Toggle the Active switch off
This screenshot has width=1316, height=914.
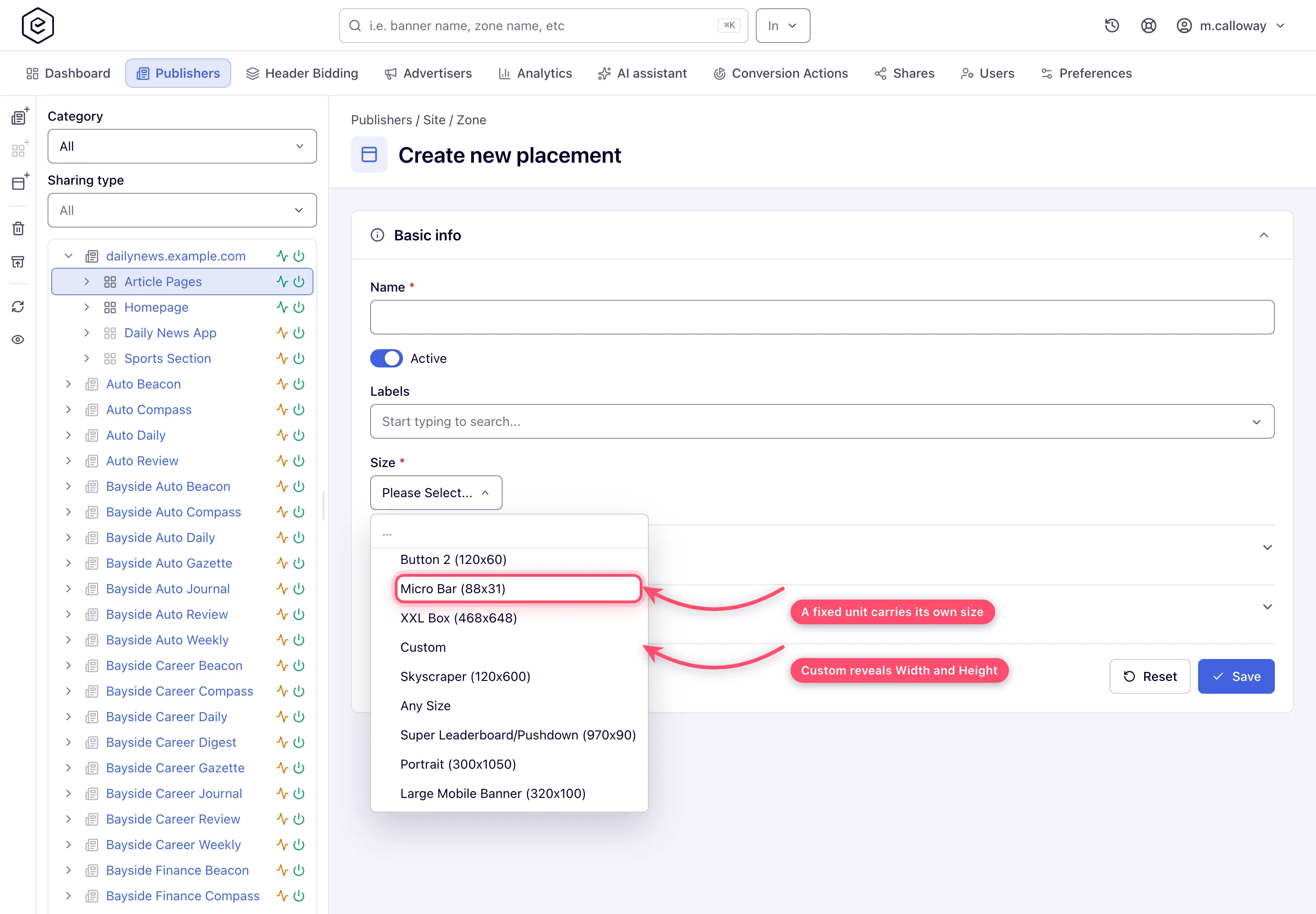387,358
